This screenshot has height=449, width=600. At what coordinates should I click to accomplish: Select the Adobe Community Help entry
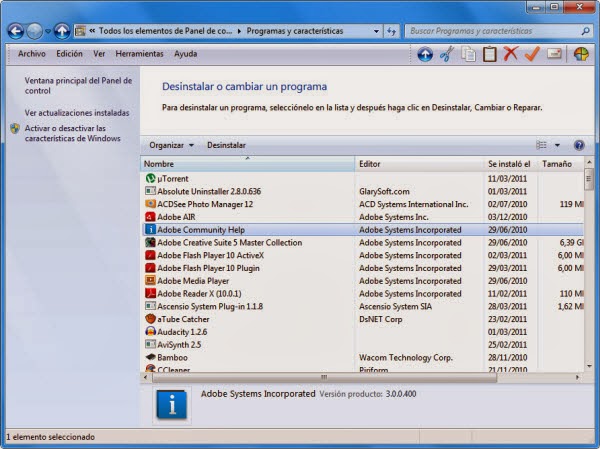[x=362, y=229]
